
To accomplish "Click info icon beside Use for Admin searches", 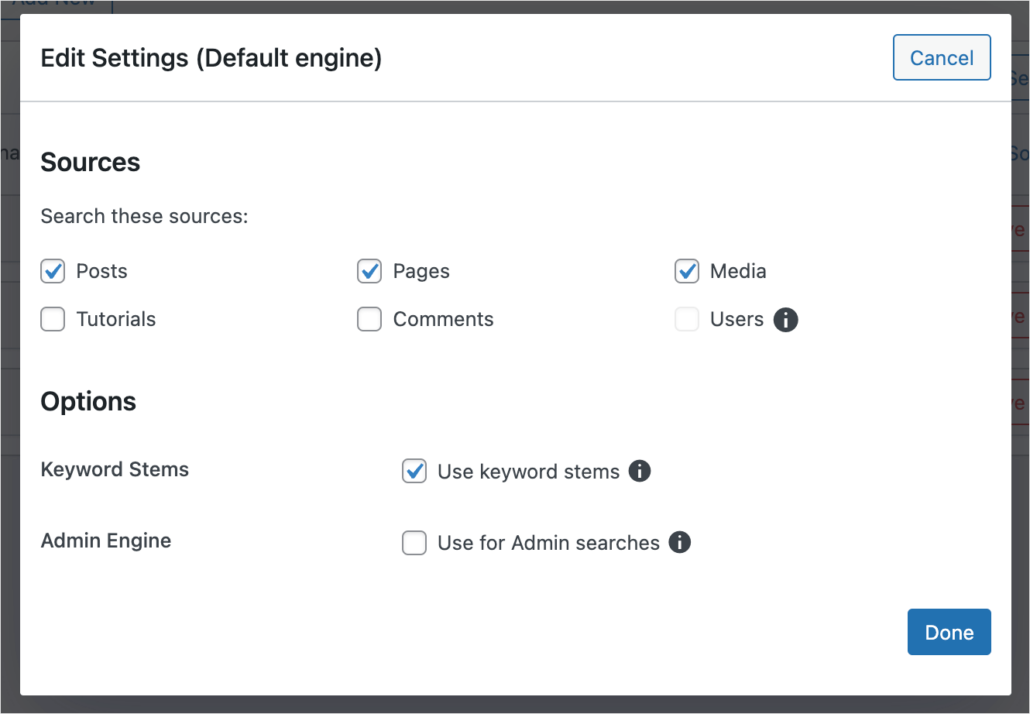I will pos(680,543).
